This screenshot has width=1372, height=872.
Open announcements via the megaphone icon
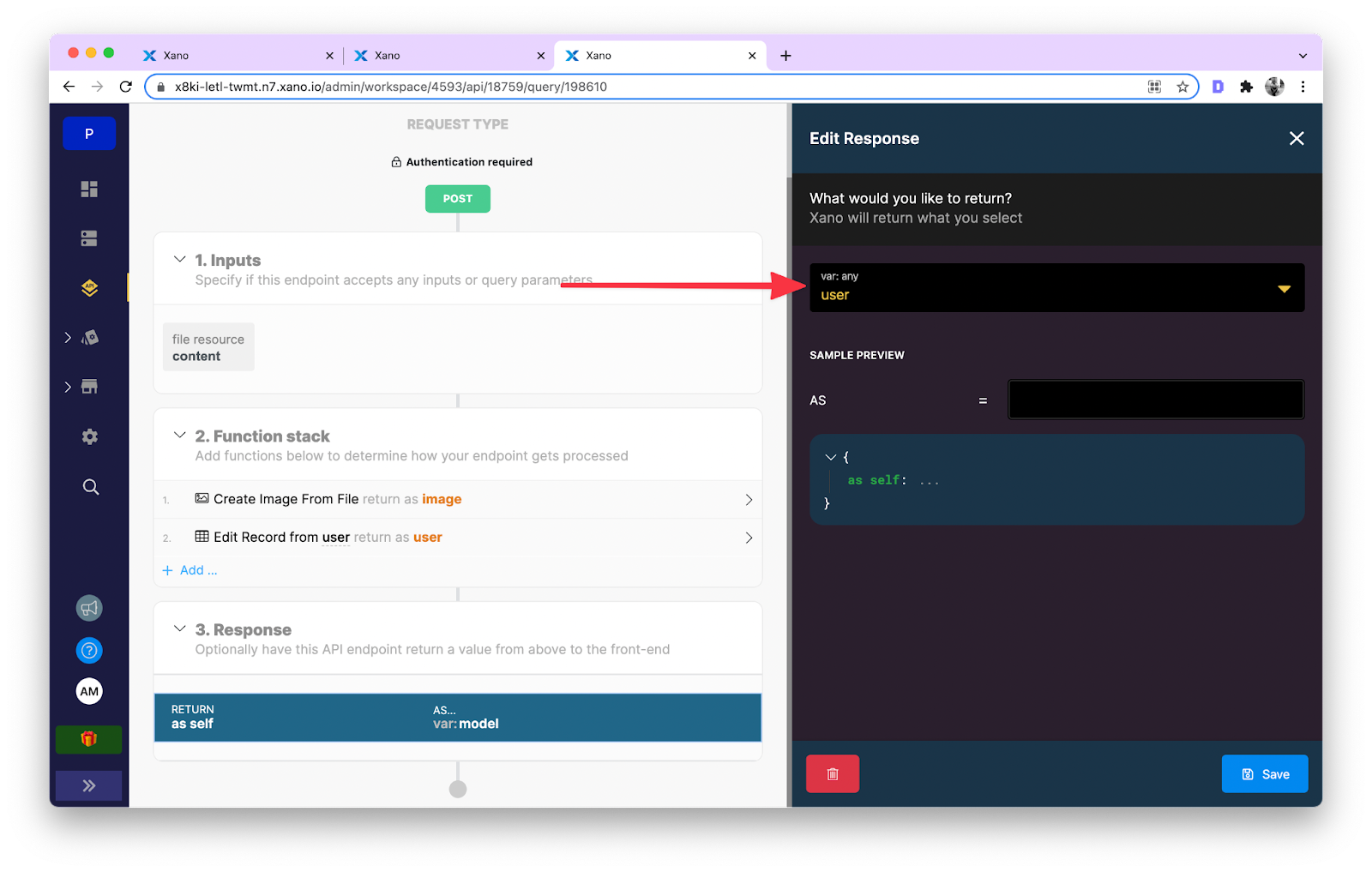88,608
